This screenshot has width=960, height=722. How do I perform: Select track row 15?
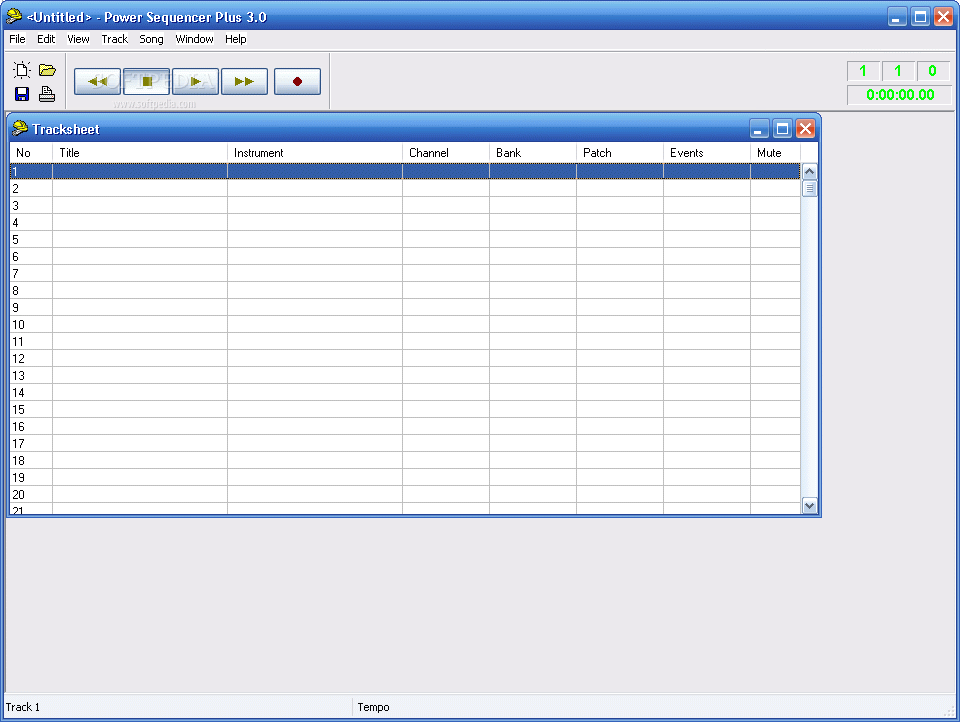click(405, 409)
